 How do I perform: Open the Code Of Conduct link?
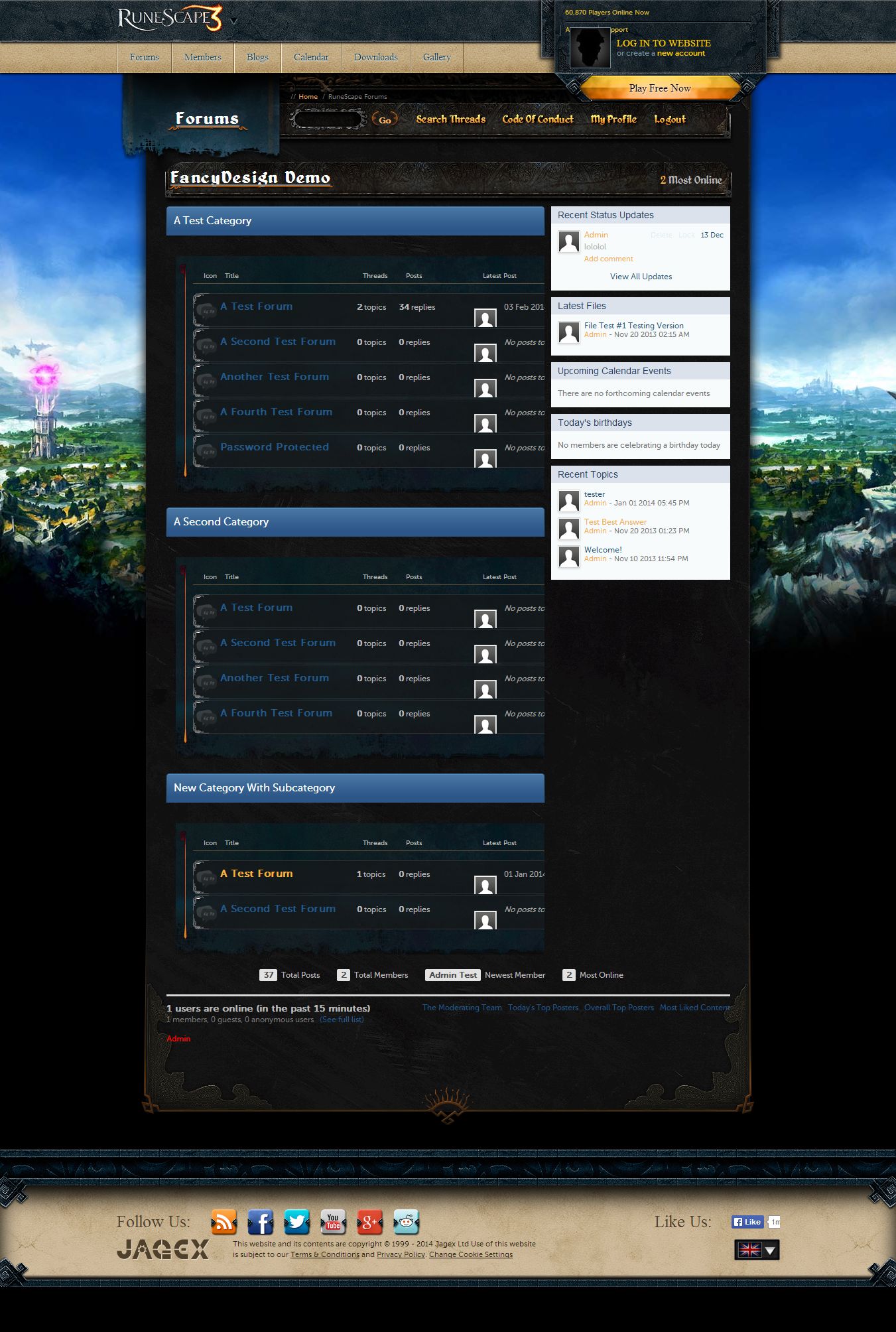(x=538, y=119)
